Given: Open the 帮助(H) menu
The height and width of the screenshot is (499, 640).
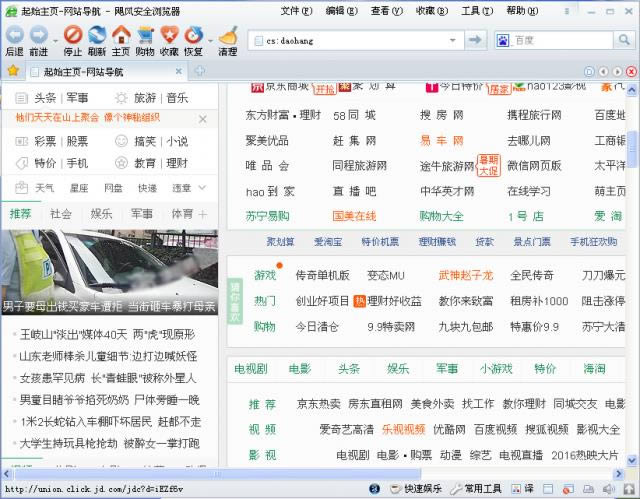Looking at the screenshot, I should pos(522,11).
